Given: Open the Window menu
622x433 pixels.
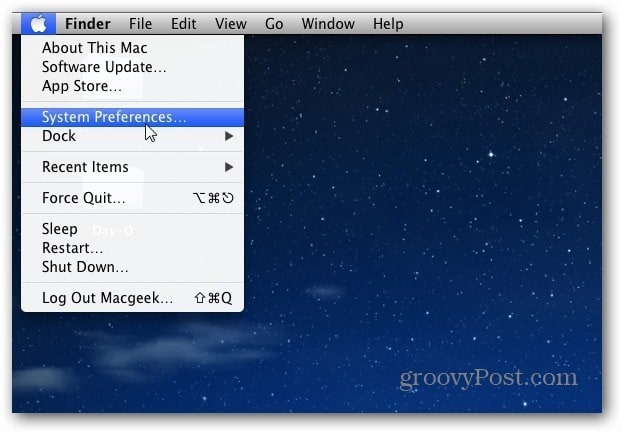Looking at the screenshot, I should [328, 24].
